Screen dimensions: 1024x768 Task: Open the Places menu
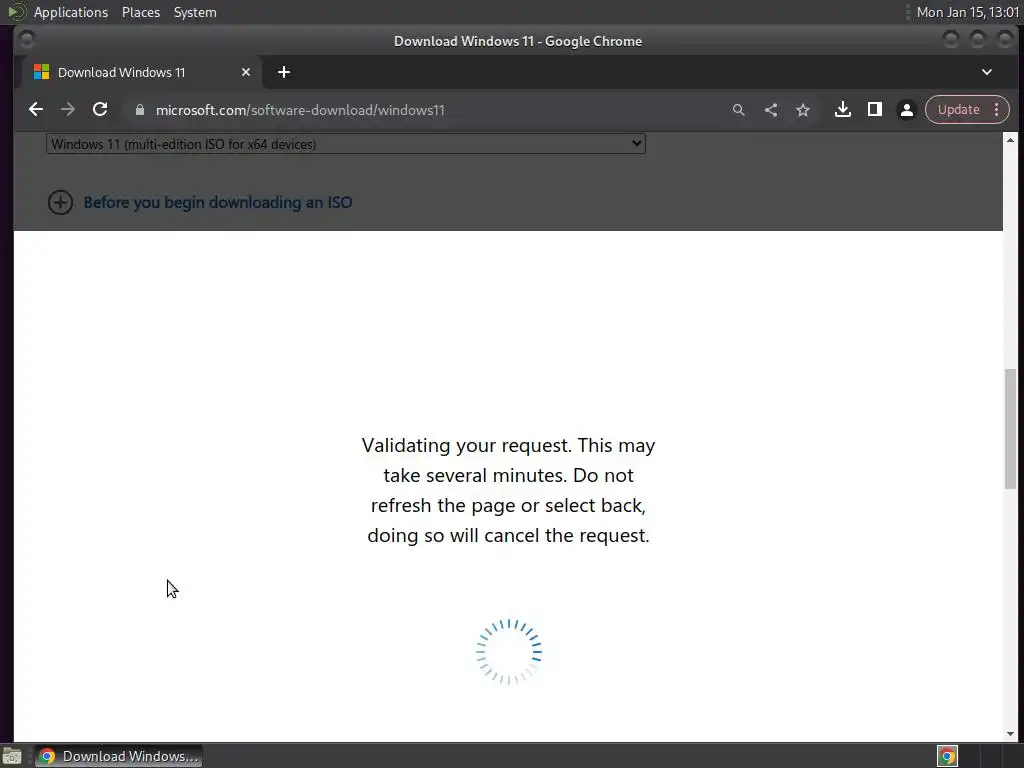(141, 12)
